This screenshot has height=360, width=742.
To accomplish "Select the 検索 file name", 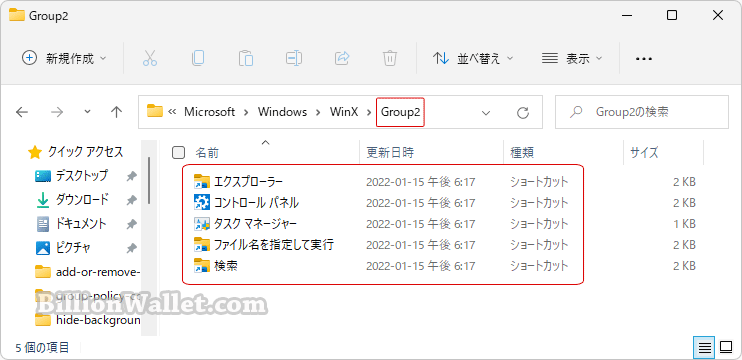I will tap(226, 266).
